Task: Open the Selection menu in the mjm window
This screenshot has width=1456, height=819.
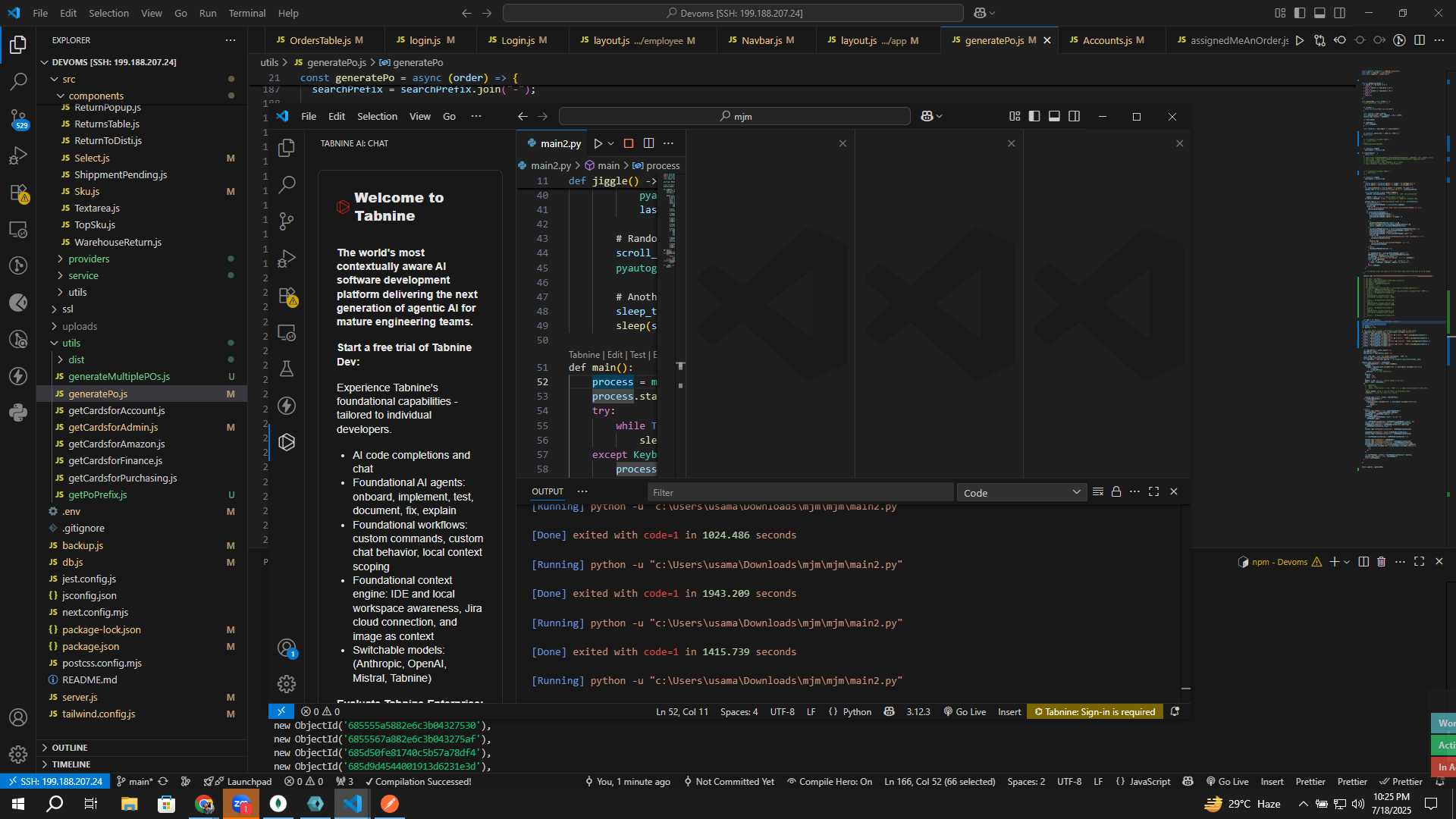Action: pyautogui.click(x=377, y=116)
